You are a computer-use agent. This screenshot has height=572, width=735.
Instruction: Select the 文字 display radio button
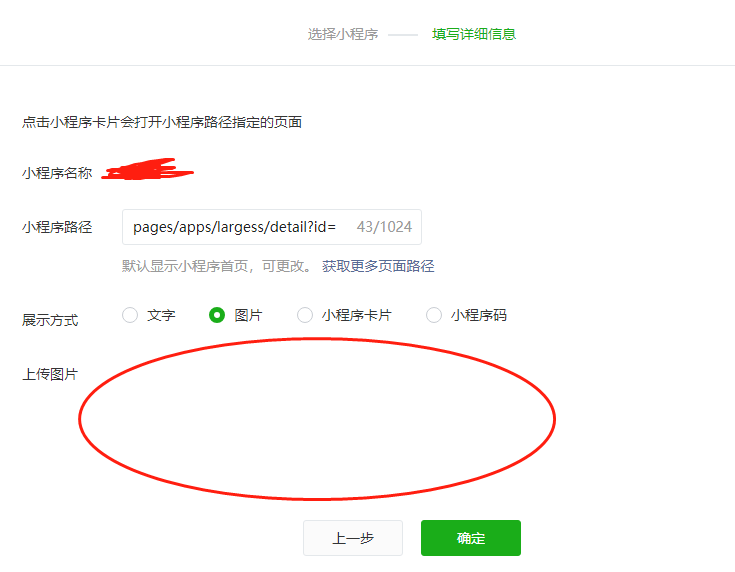[130, 315]
